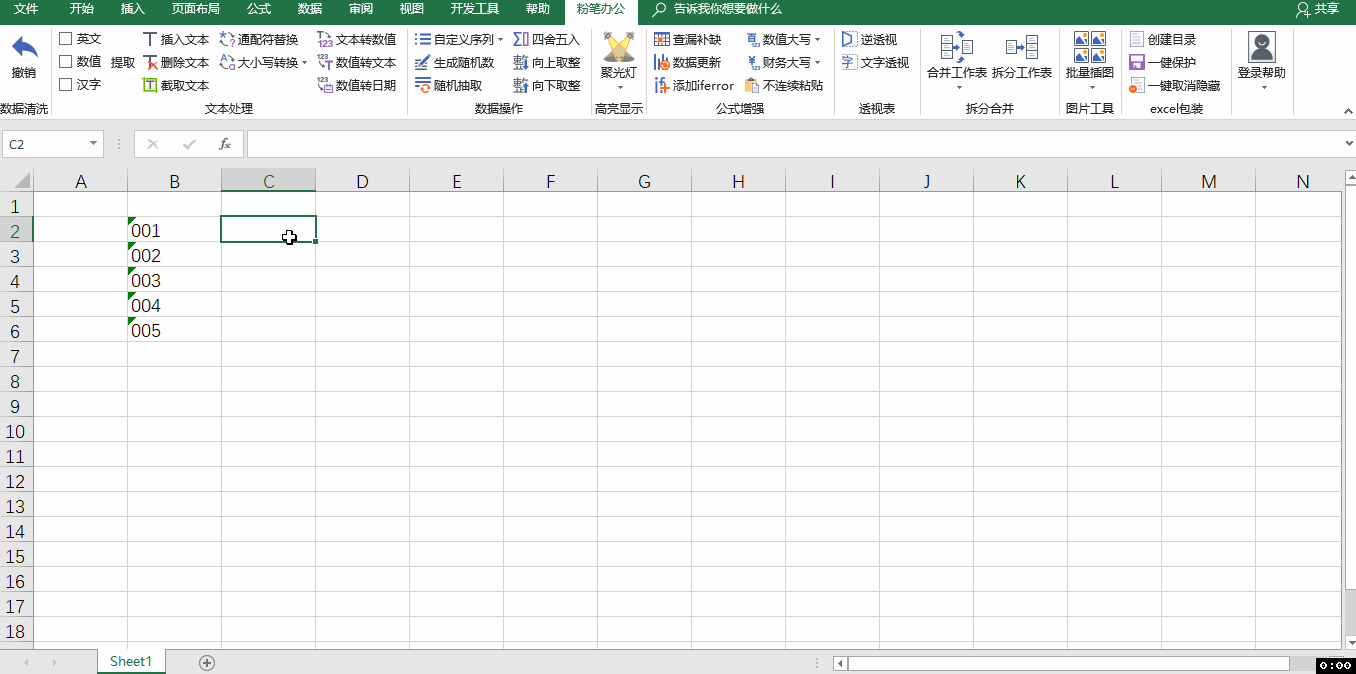
Task: Click the 随机抽取 tool
Action: coord(449,85)
